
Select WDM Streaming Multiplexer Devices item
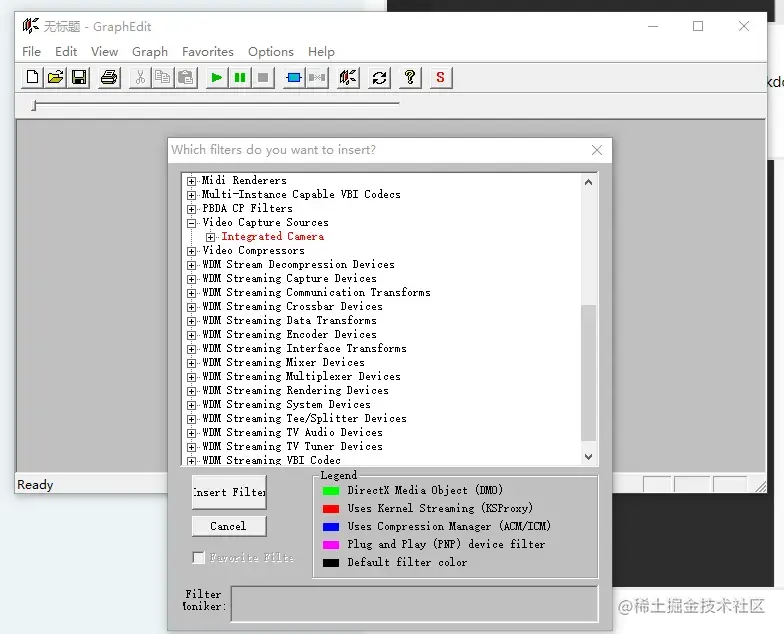[301, 376]
